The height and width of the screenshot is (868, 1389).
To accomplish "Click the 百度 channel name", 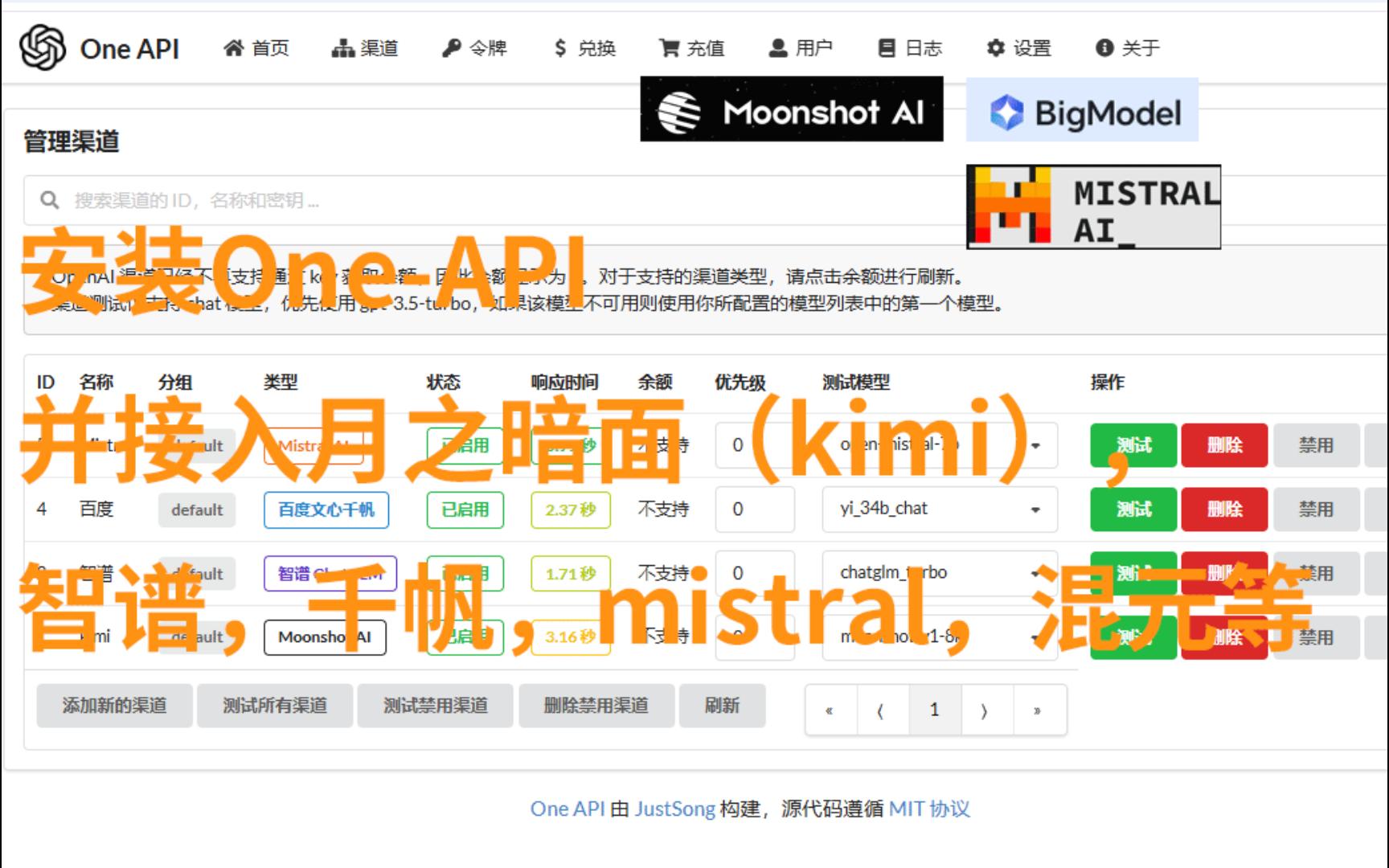I will coord(96,509).
